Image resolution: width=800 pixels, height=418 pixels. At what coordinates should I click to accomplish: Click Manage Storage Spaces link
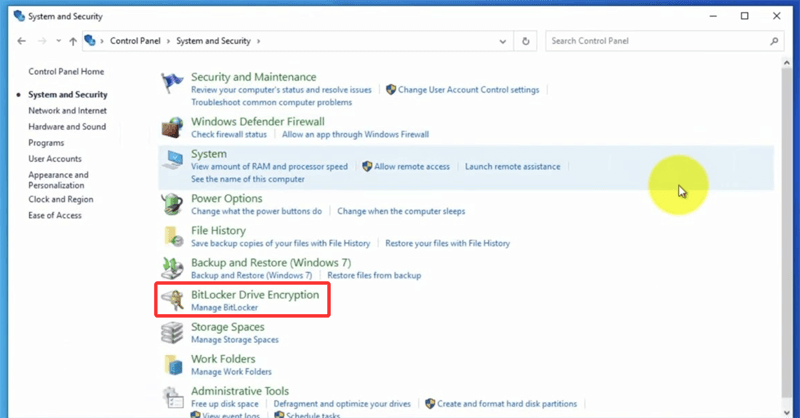coord(235,340)
